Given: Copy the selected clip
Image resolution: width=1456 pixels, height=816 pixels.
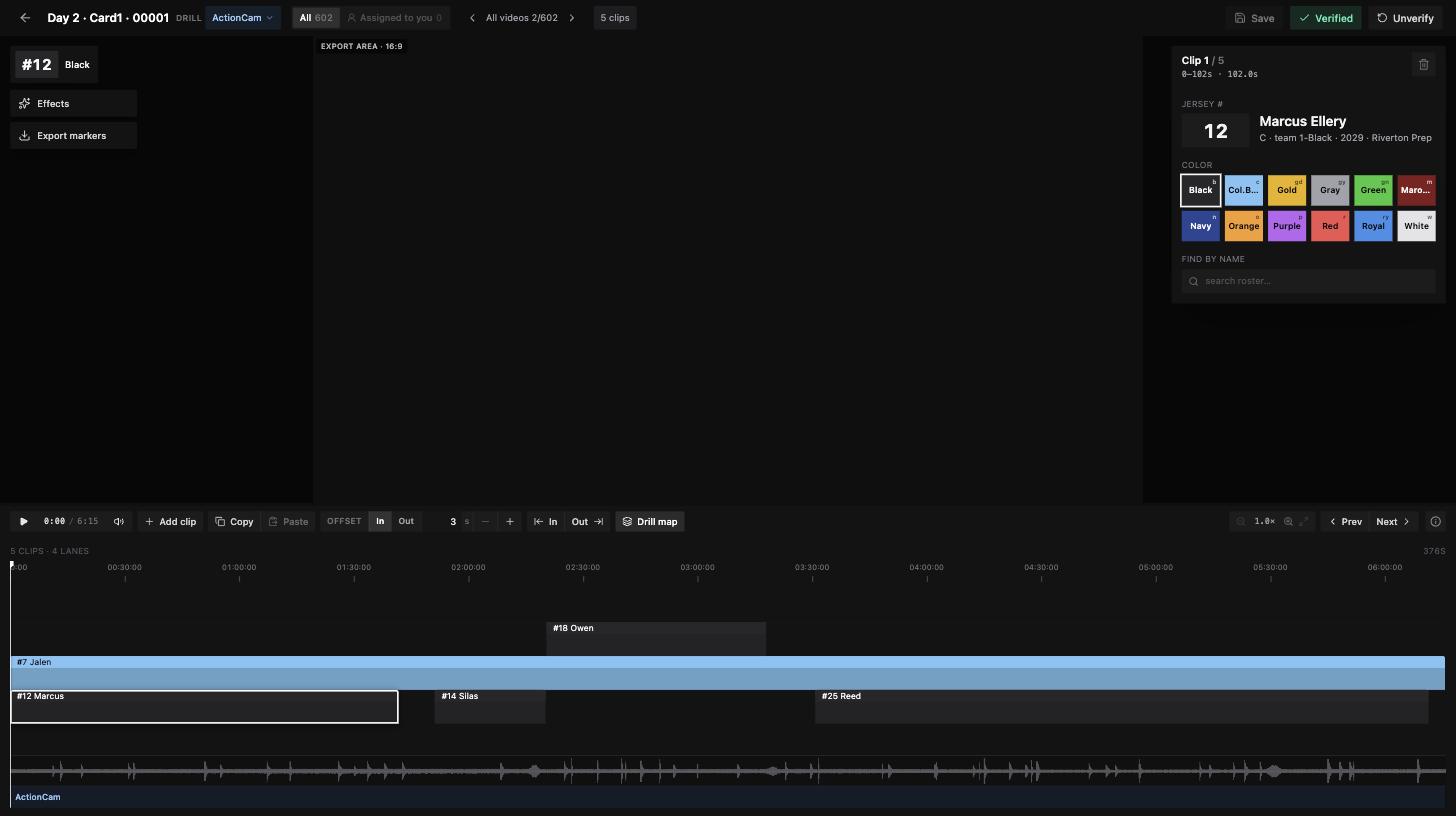Looking at the screenshot, I should coord(234,521).
